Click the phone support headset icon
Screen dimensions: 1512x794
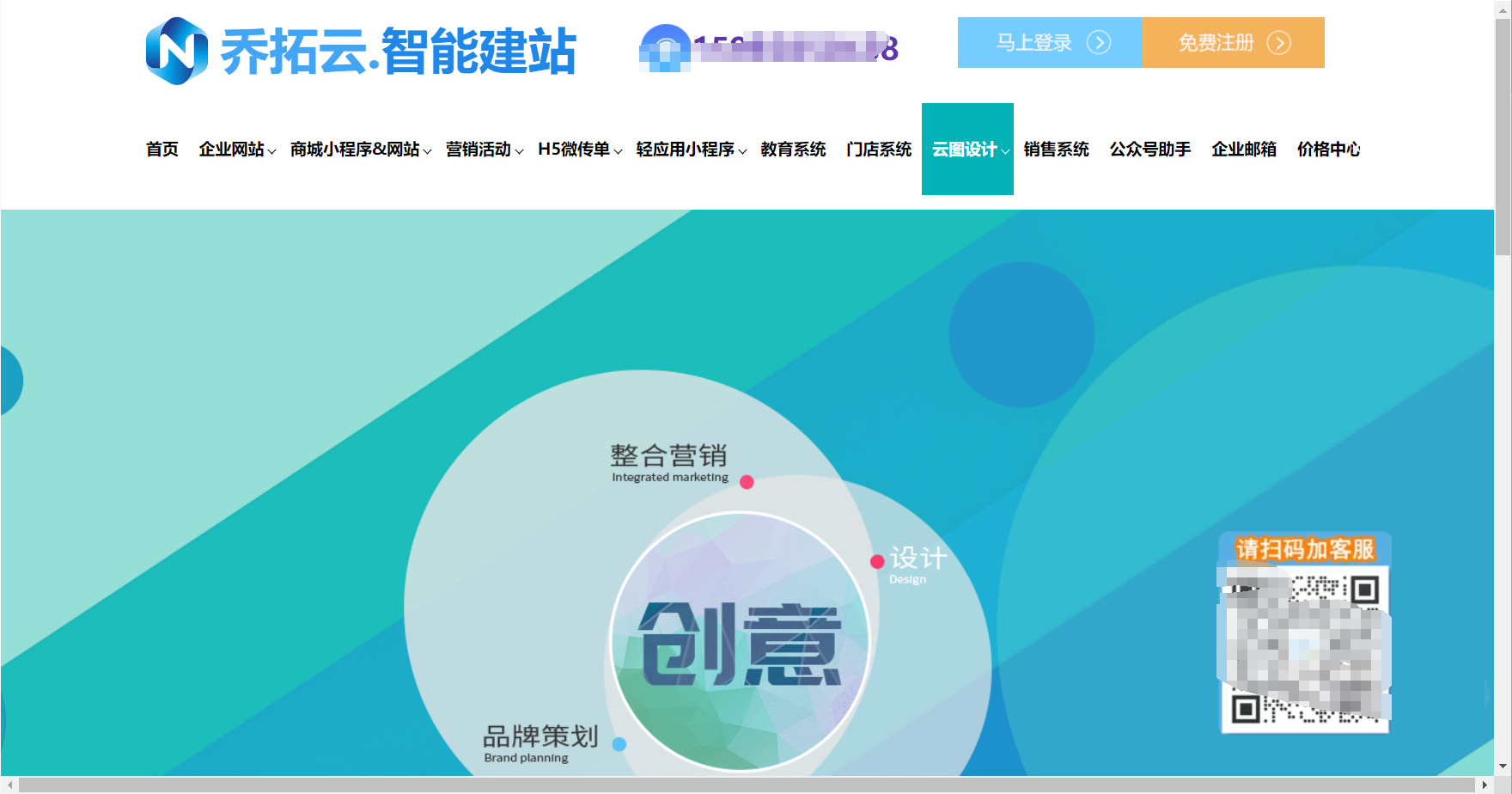[665, 48]
